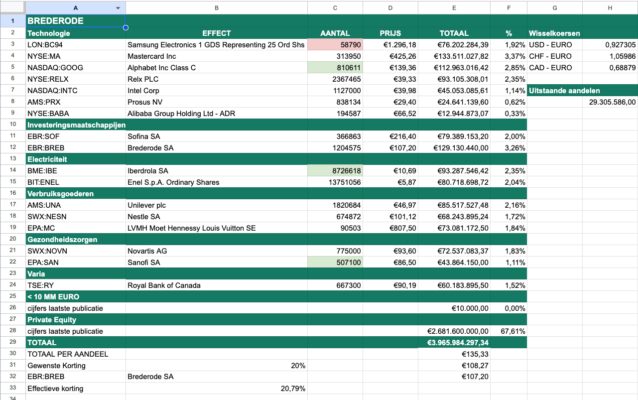
Task: Click the BREDERODE title cell
Action: (75, 21)
